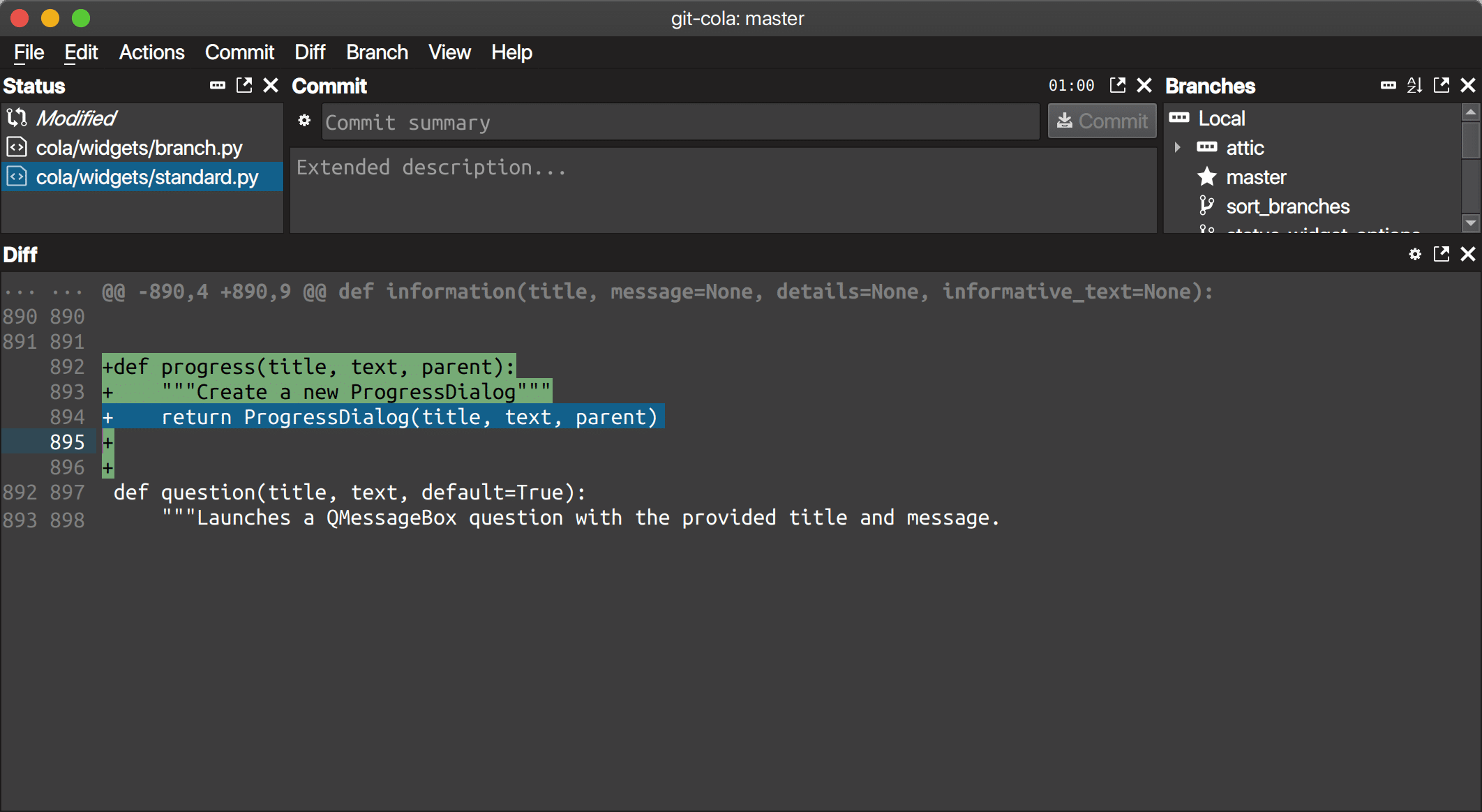Close the Commit panel
The image size is (1482, 812).
(x=1148, y=86)
